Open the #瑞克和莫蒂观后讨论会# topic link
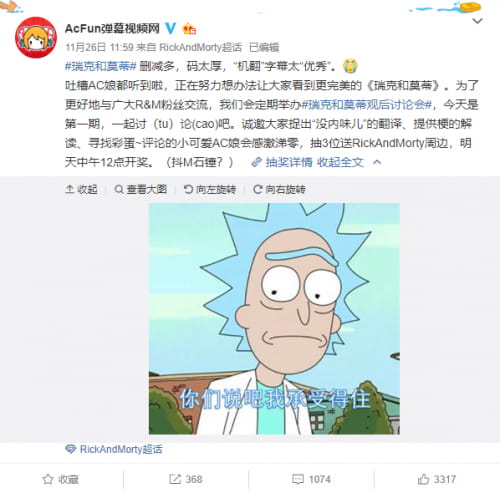Image resolution: width=500 pixels, height=493 pixels. 367,105
